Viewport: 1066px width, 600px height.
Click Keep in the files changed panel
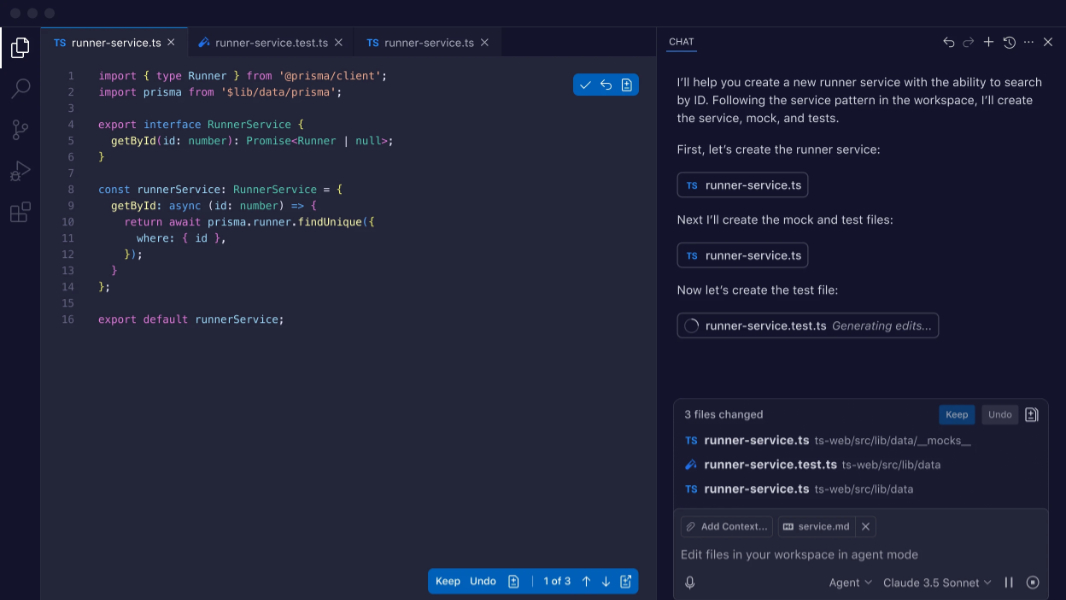point(956,414)
